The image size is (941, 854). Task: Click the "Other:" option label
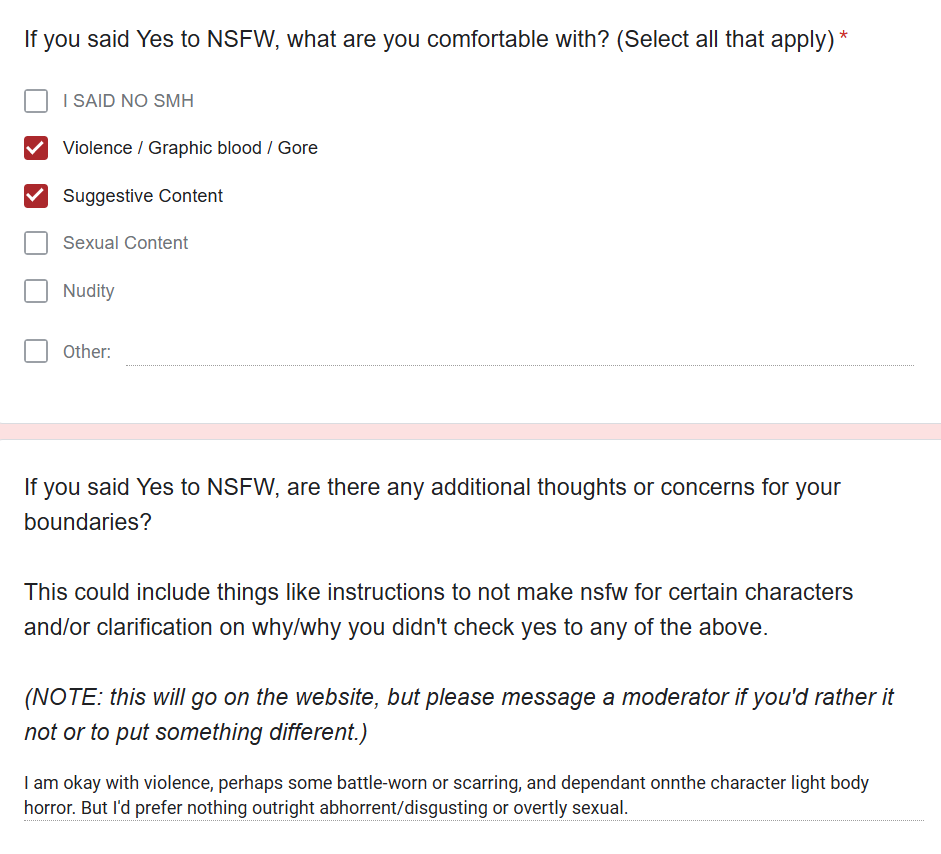coord(87,352)
